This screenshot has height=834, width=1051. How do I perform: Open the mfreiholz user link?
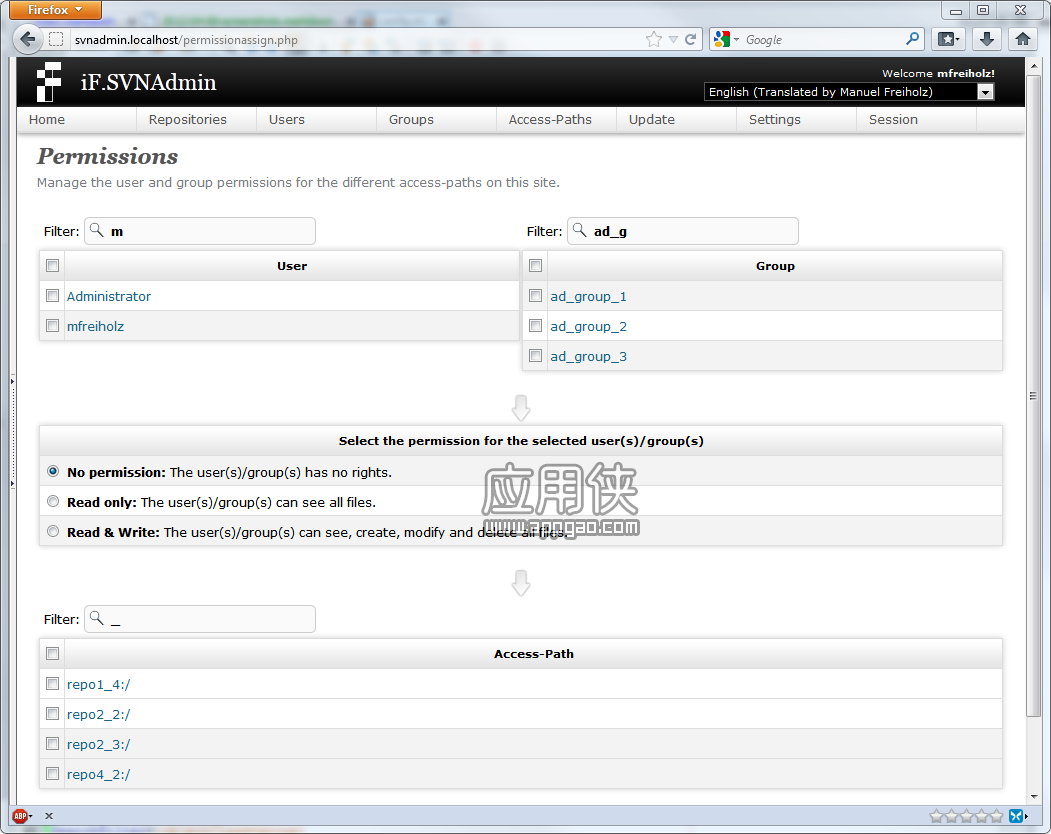[x=95, y=326]
